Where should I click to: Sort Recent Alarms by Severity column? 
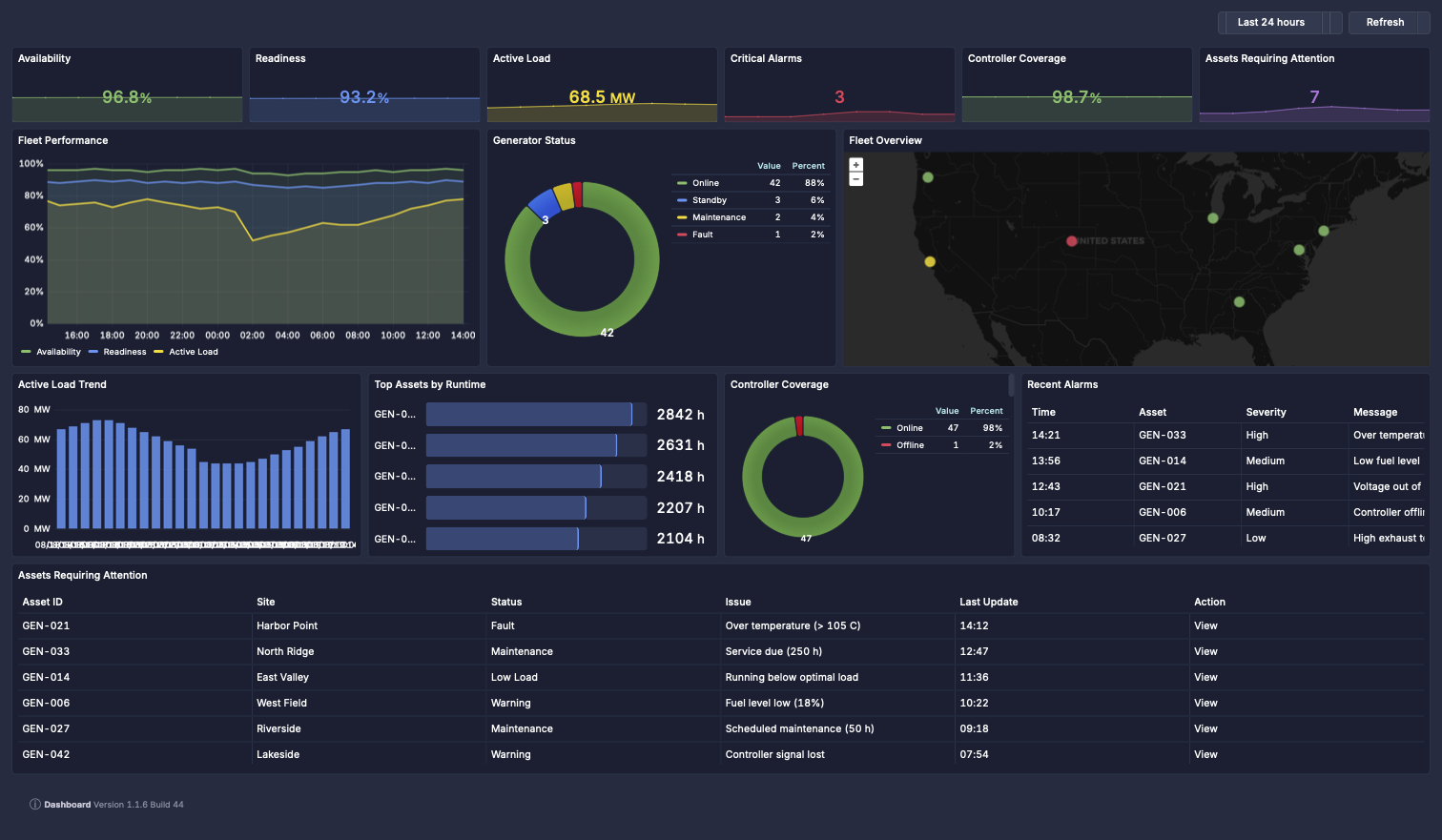[1266, 412]
